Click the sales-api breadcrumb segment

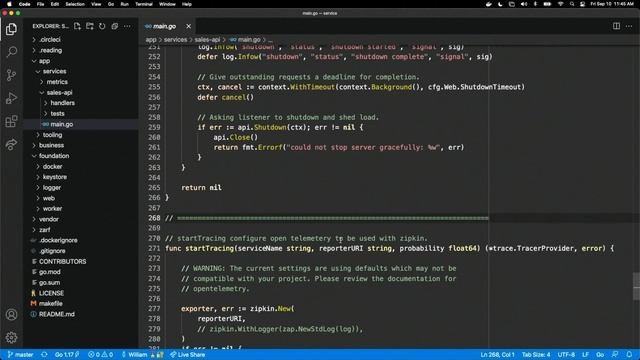(207, 40)
